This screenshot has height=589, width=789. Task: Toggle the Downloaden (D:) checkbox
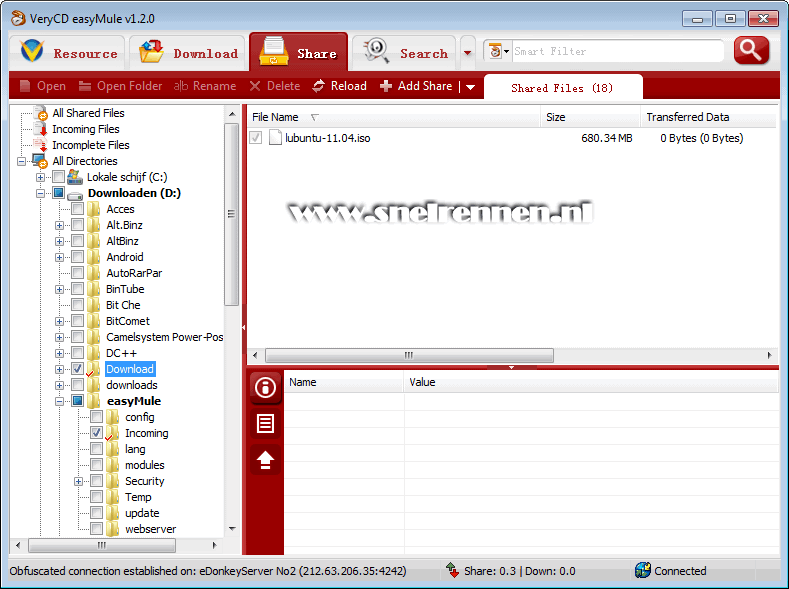coord(58,193)
